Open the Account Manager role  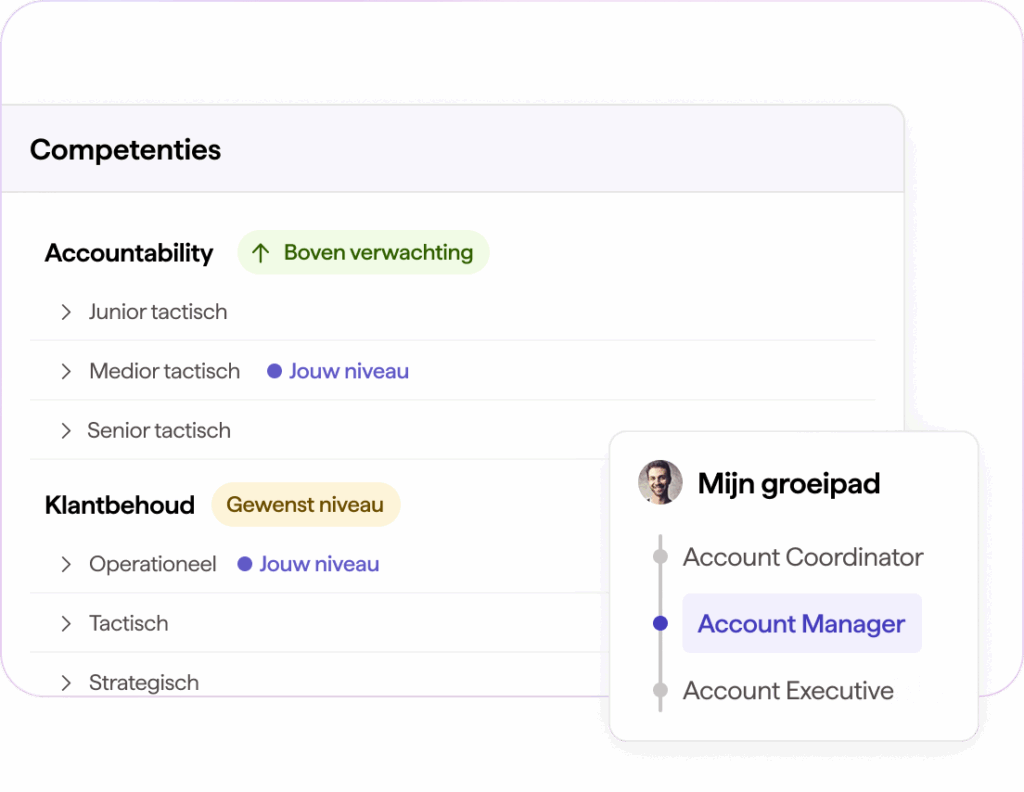[801, 624]
